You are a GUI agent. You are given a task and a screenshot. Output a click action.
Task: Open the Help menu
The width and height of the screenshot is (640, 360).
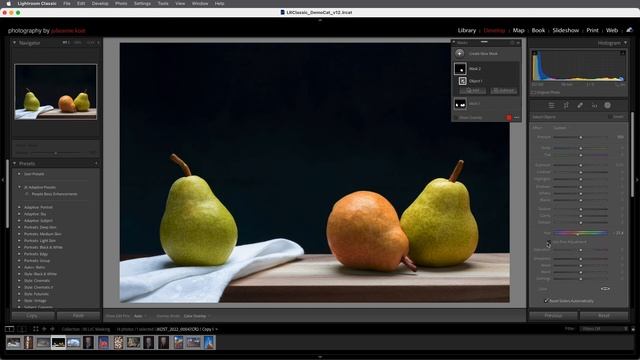pos(219,3)
